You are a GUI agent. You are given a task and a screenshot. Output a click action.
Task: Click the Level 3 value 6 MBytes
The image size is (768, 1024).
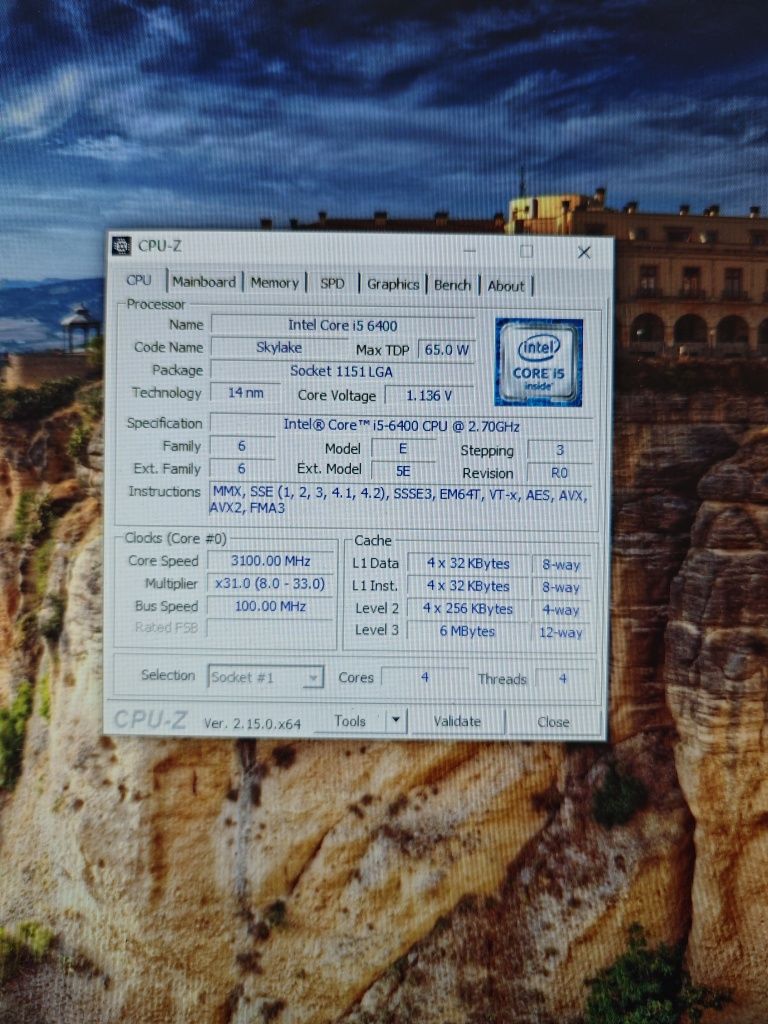pos(468,631)
